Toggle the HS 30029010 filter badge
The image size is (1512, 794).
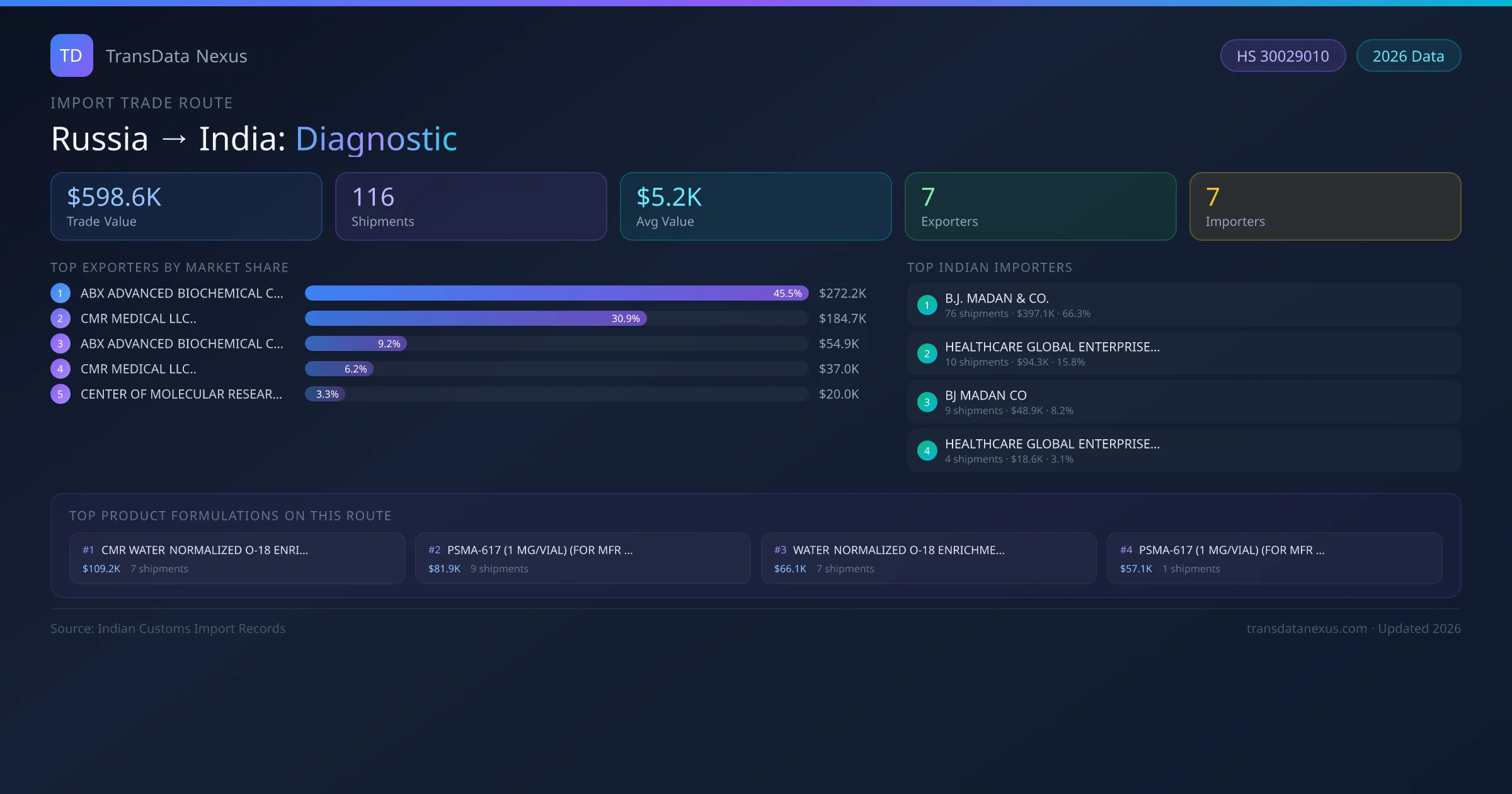(1283, 55)
